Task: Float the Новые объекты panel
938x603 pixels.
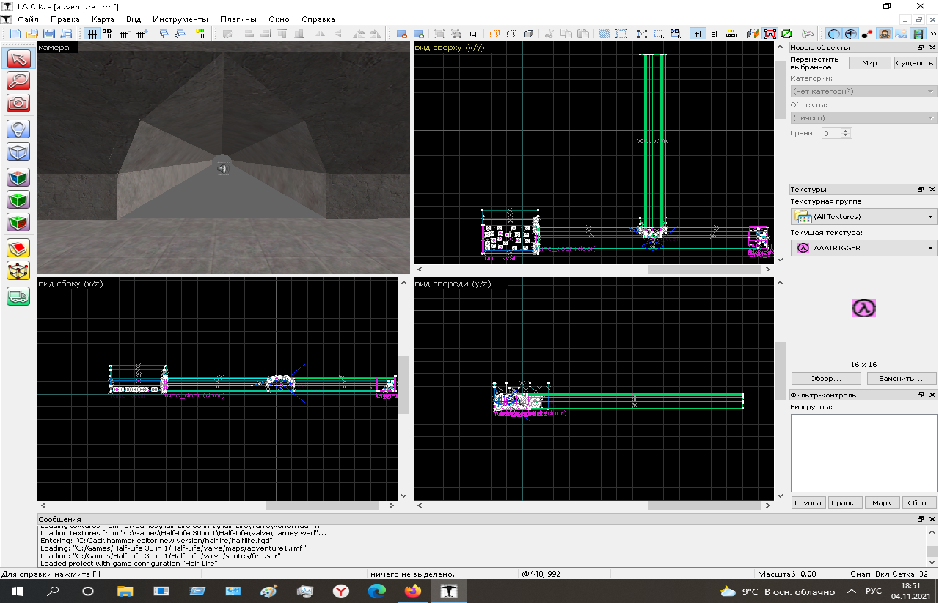Action: [921, 47]
